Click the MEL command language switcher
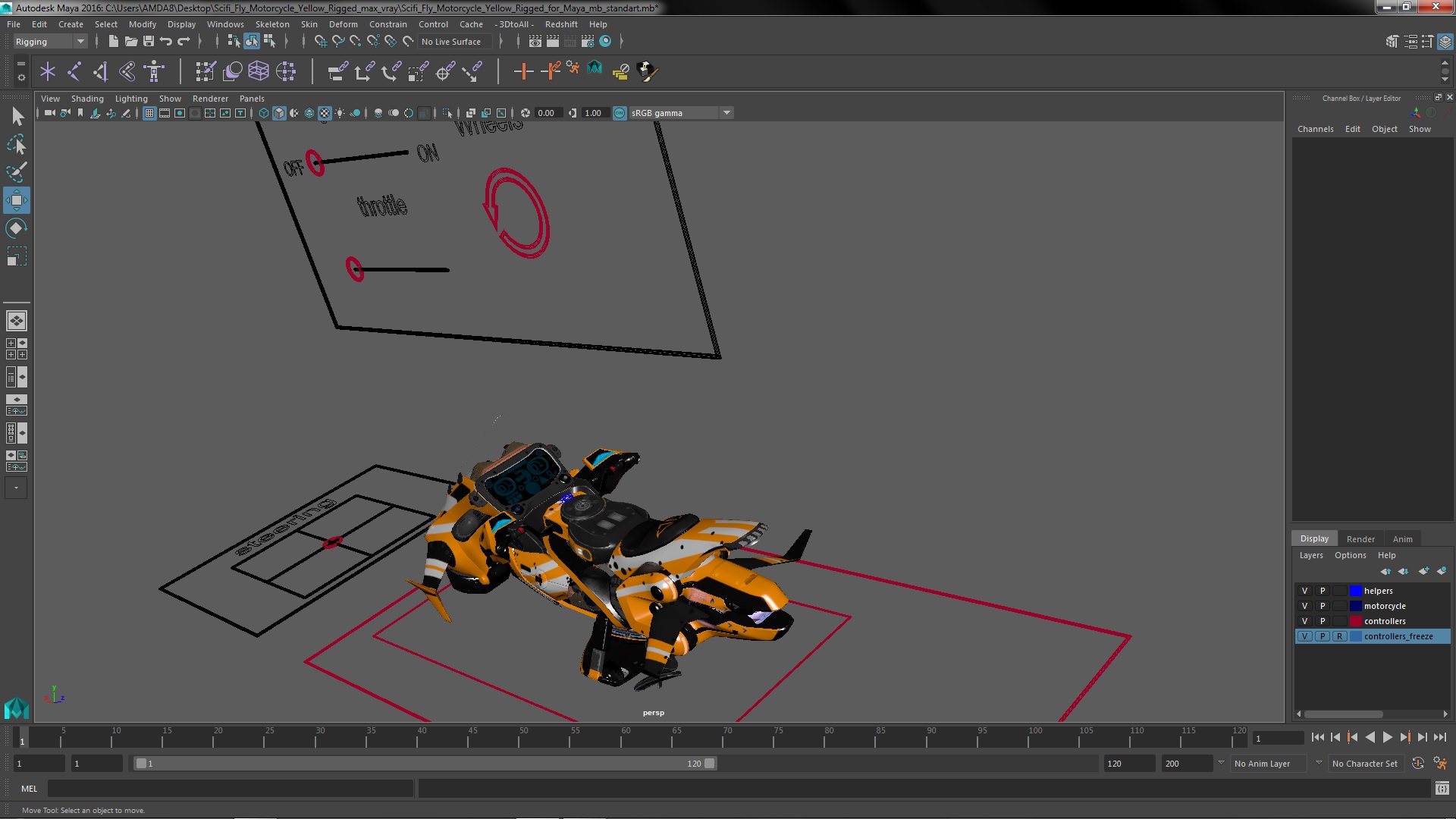 pos(29,789)
